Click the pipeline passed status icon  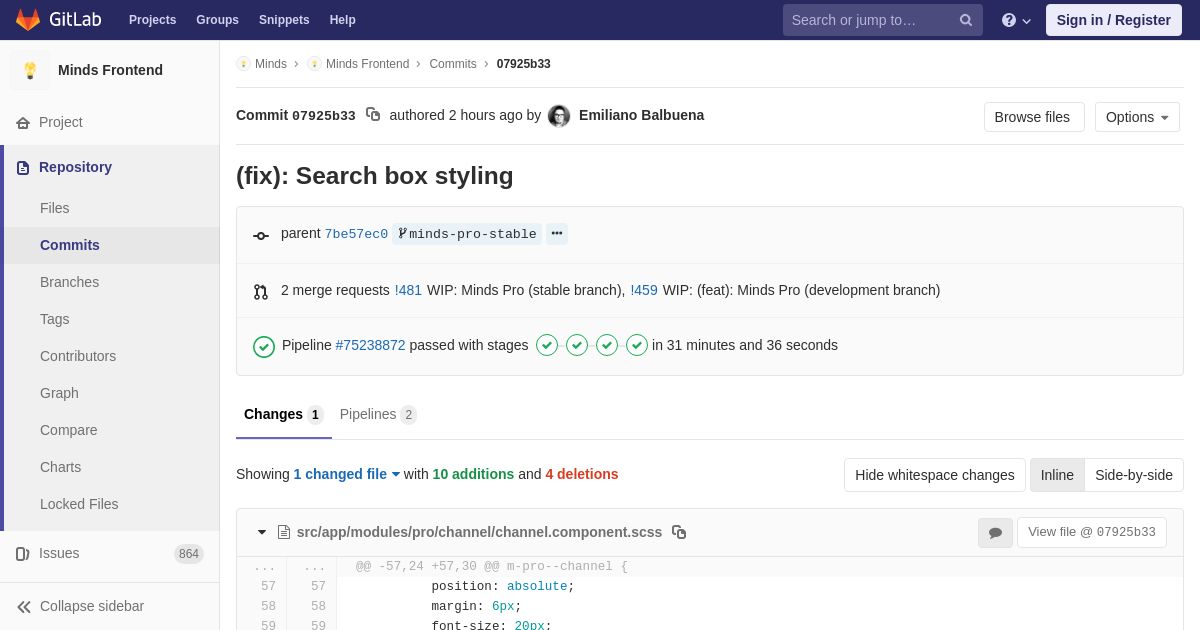[x=264, y=346]
